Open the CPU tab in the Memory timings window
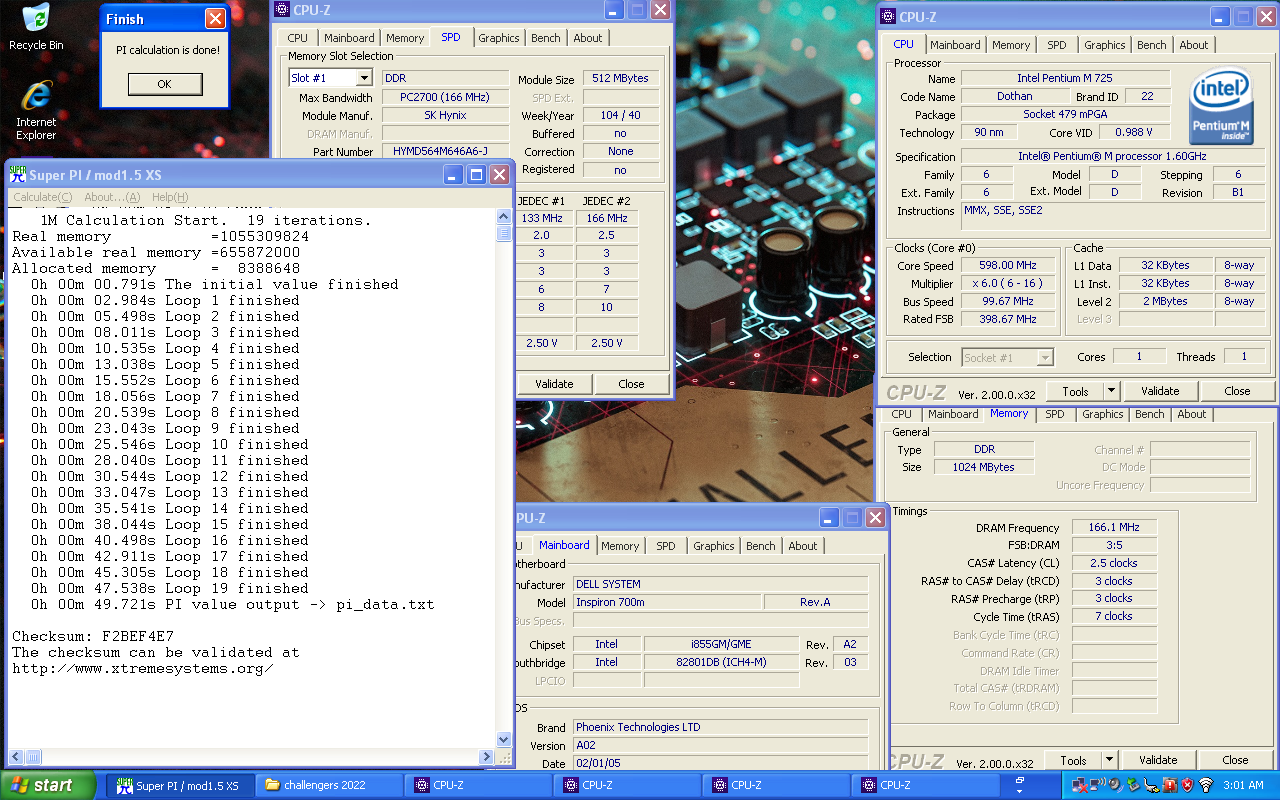The height and width of the screenshot is (800, 1280). point(901,414)
